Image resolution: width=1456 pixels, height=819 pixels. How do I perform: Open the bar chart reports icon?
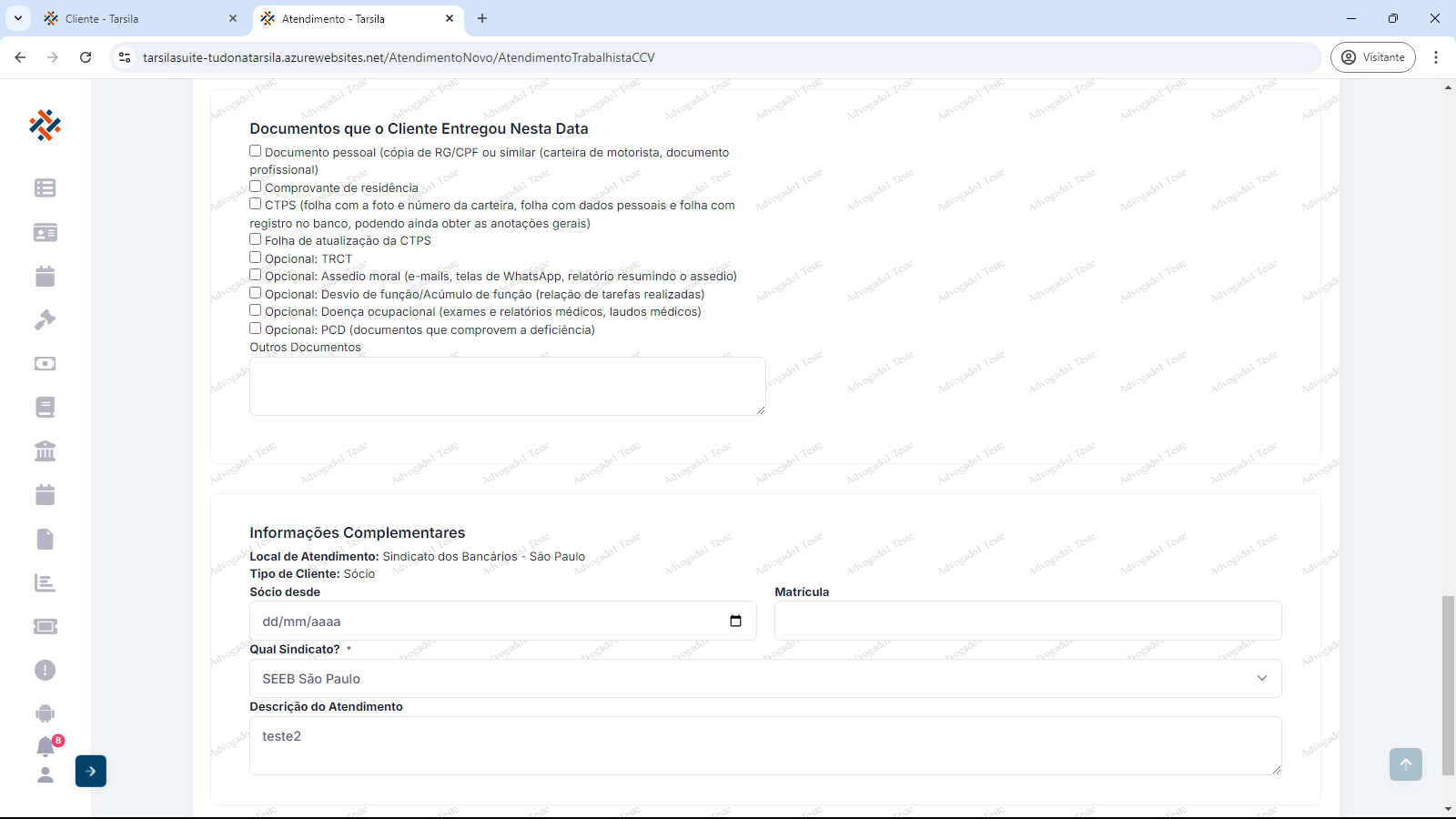tap(45, 582)
